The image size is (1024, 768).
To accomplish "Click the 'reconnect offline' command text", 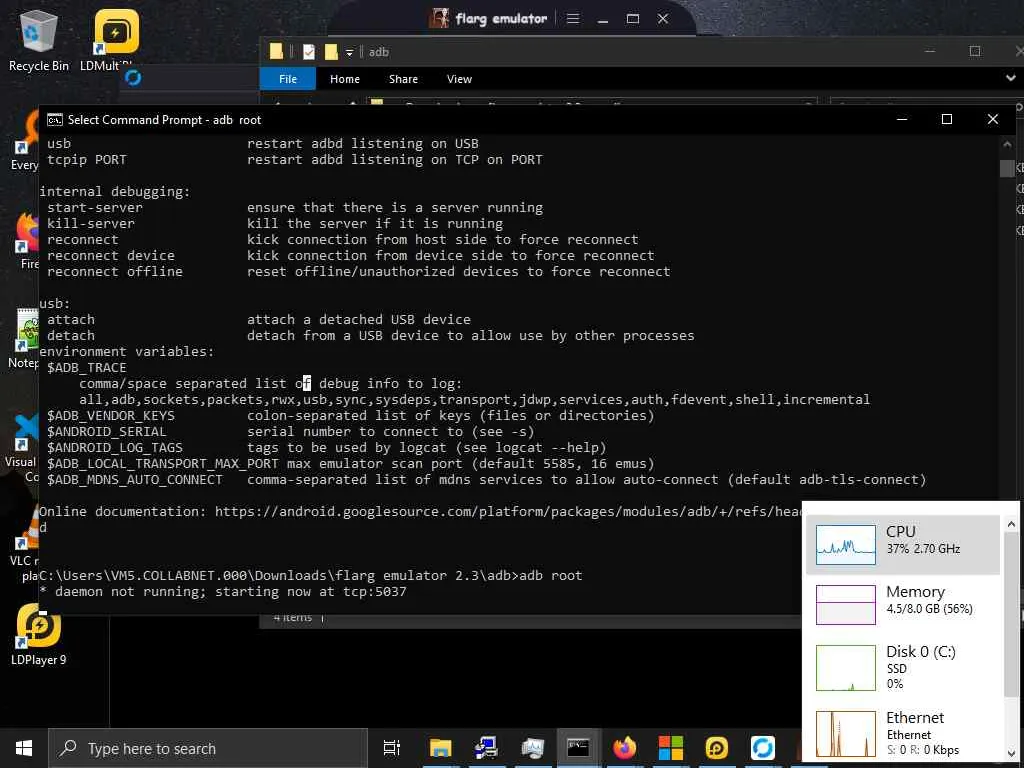I will coord(115,272).
